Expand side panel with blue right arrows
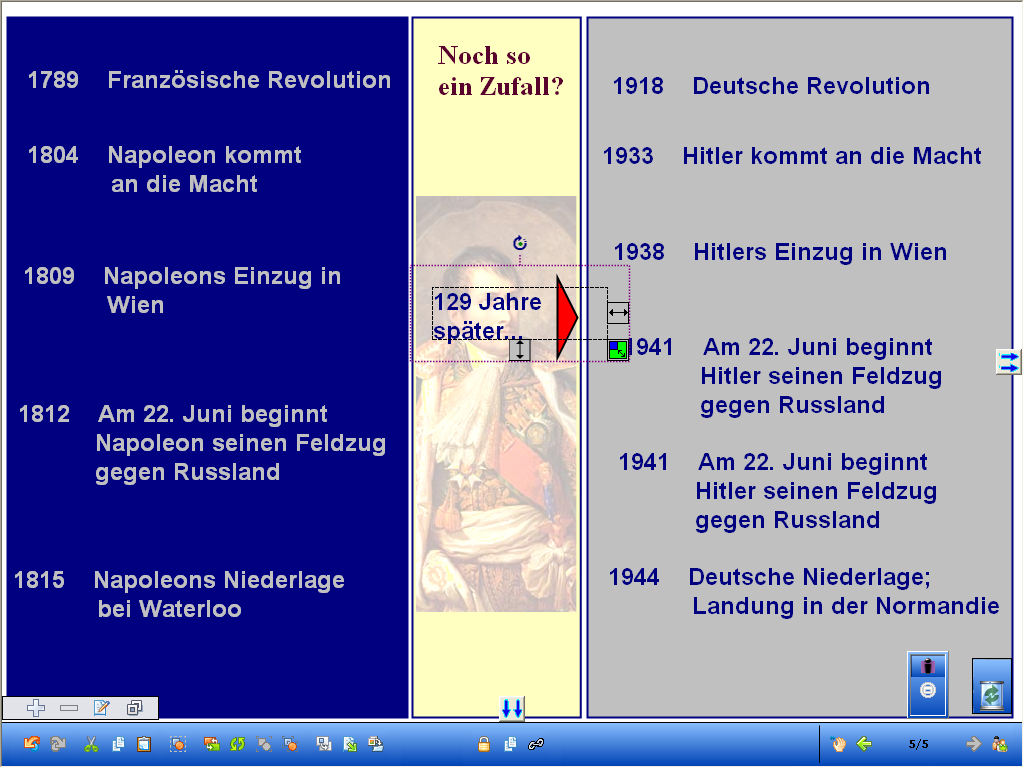Screen dimensions: 1024x768 [x=1008, y=362]
